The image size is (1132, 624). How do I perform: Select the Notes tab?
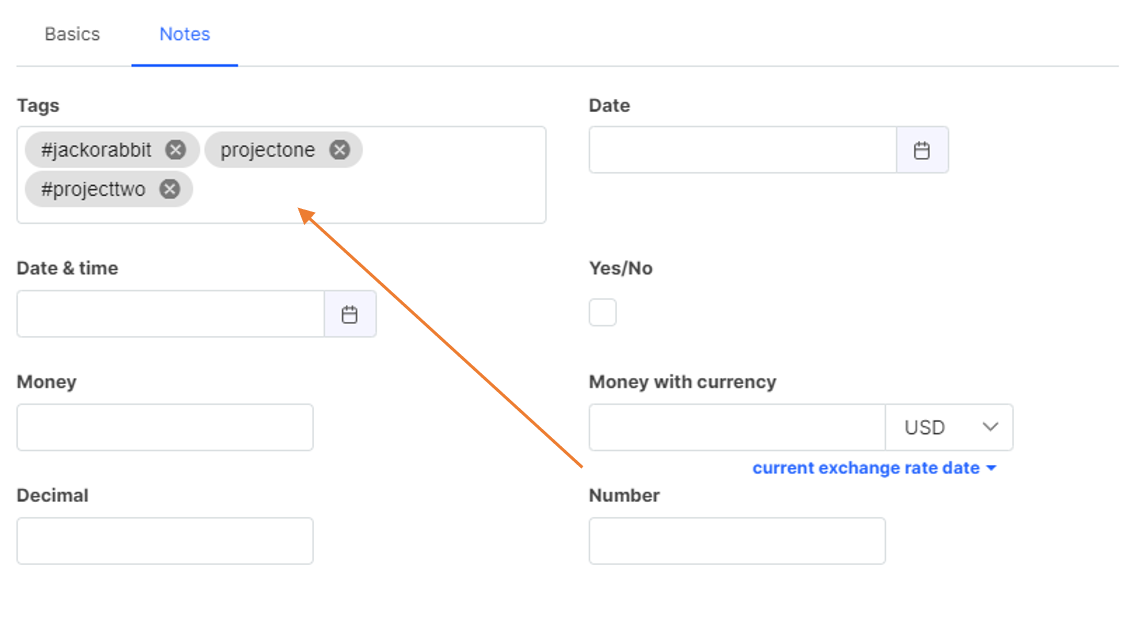tap(185, 34)
